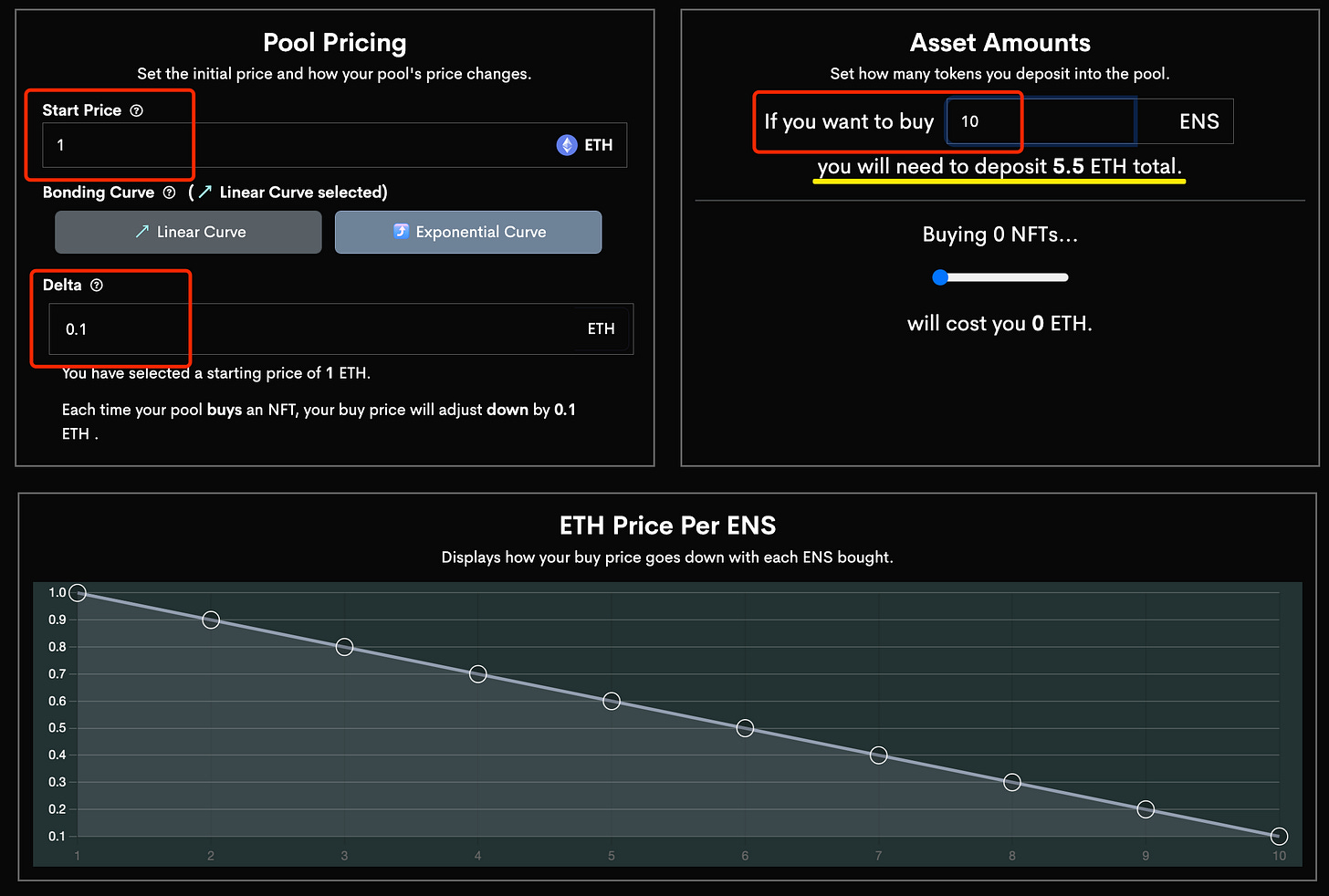Select the Exponential Curve button
Image resolution: width=1329 pixels, height=896 pixels.
pos(468,232)
